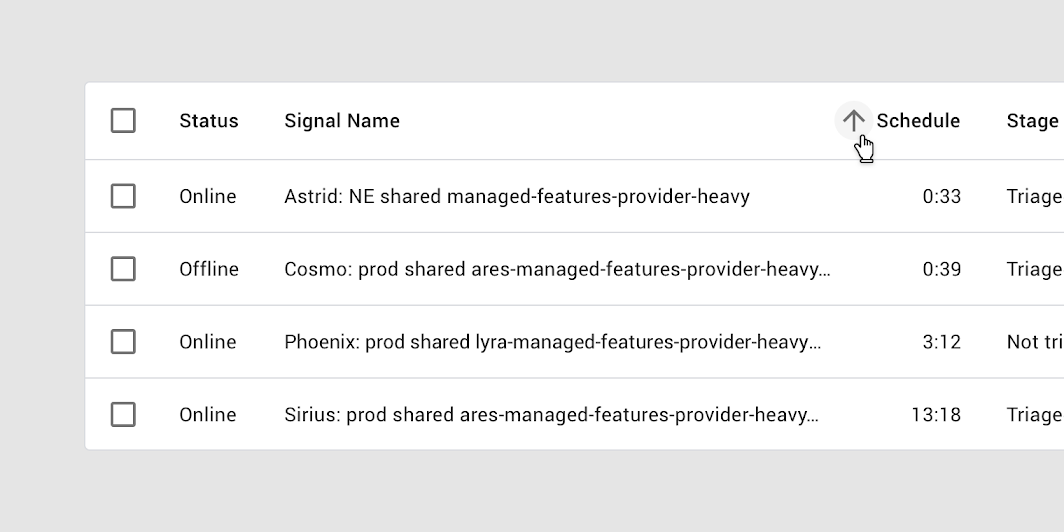
Task: Click the 0:33 schedule value
Action: pyautogui.click(x=941, y=196)
